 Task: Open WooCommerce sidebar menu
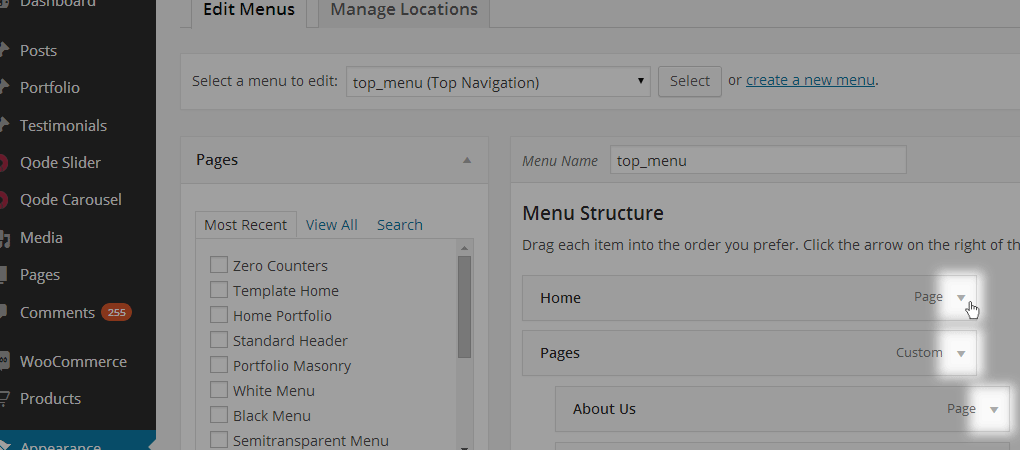point(73,362)
